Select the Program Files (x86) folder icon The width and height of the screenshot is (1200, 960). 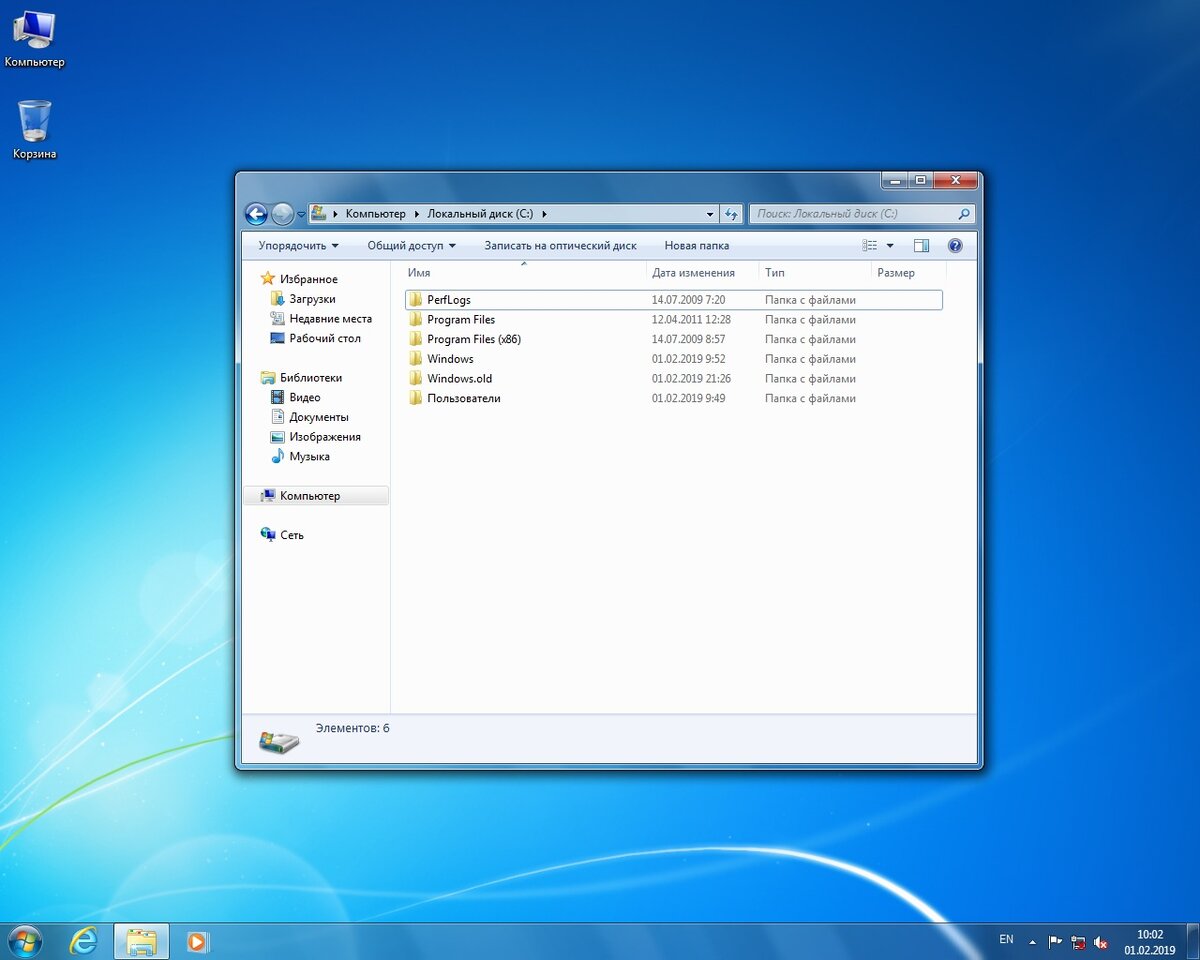(415, 339)
